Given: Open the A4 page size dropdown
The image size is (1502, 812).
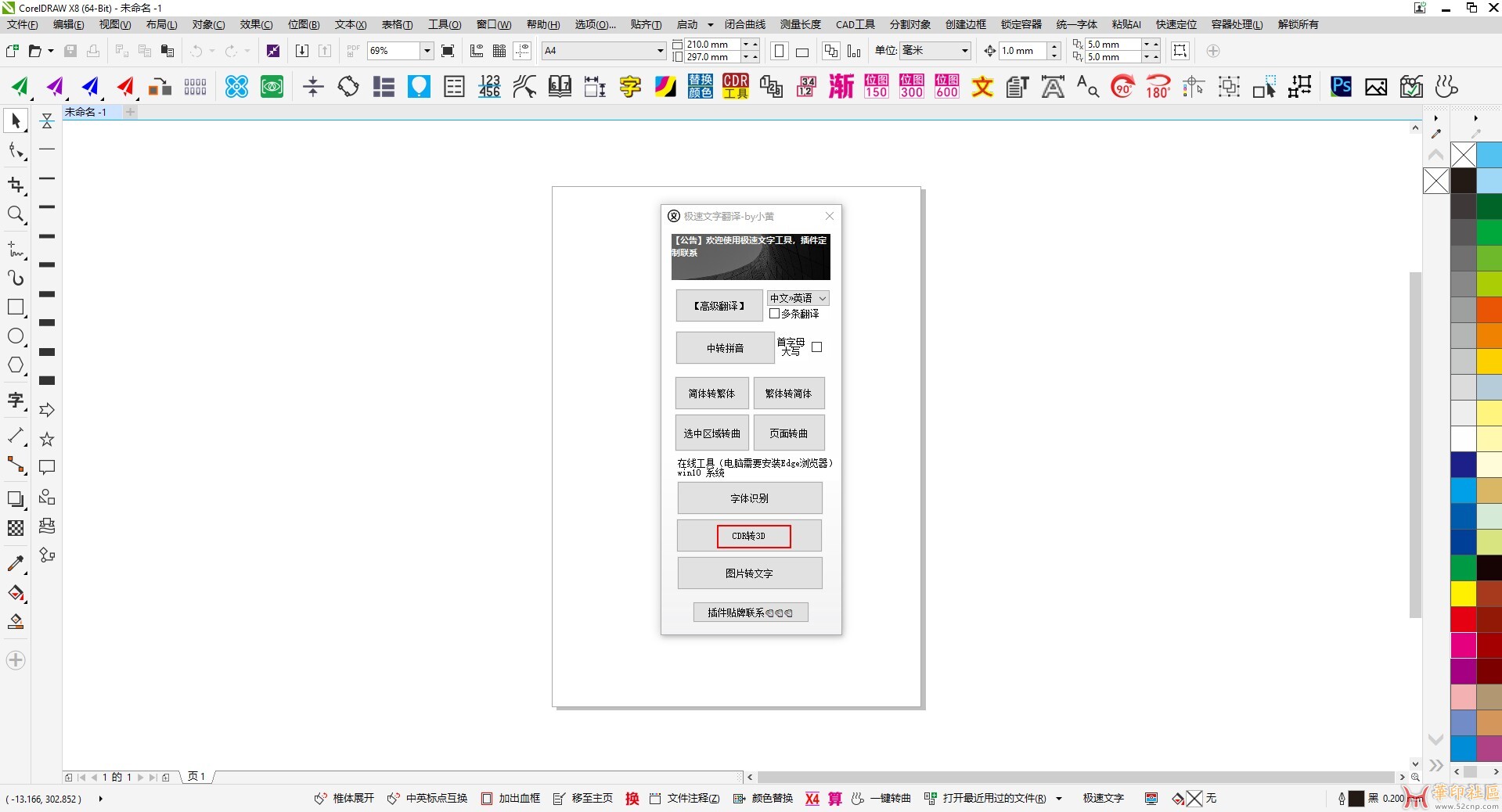Looking at the screenshot, I should point(660,51).
